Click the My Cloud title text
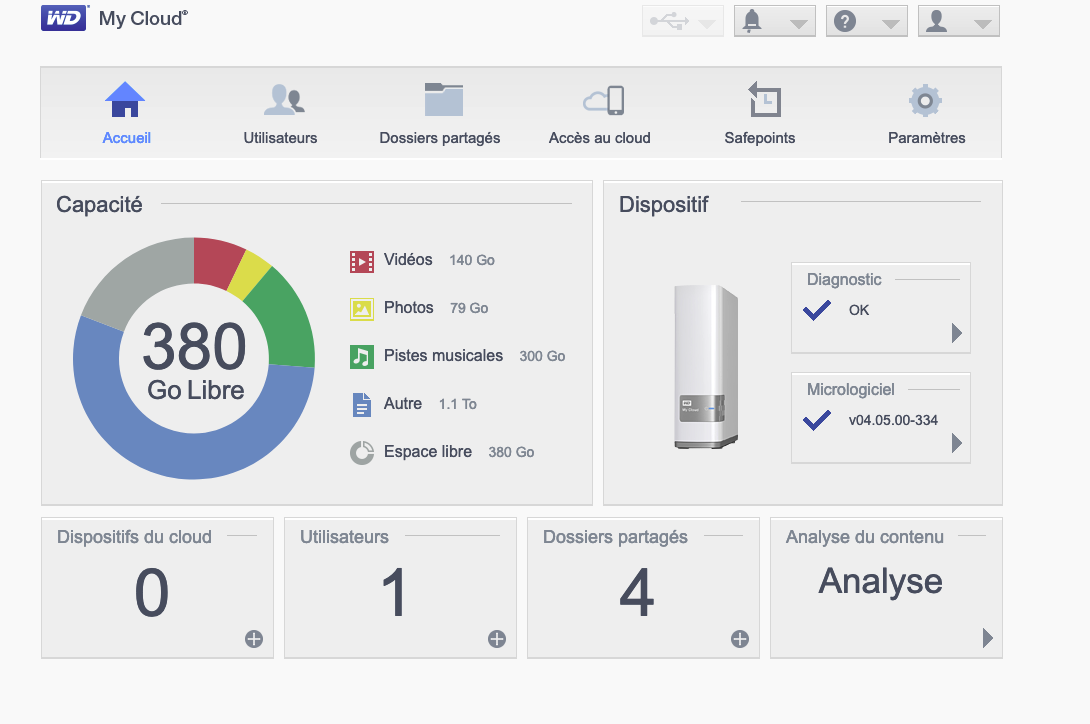Image resolution: width=1090 pixels, height=724 pixels. point(143,18)
